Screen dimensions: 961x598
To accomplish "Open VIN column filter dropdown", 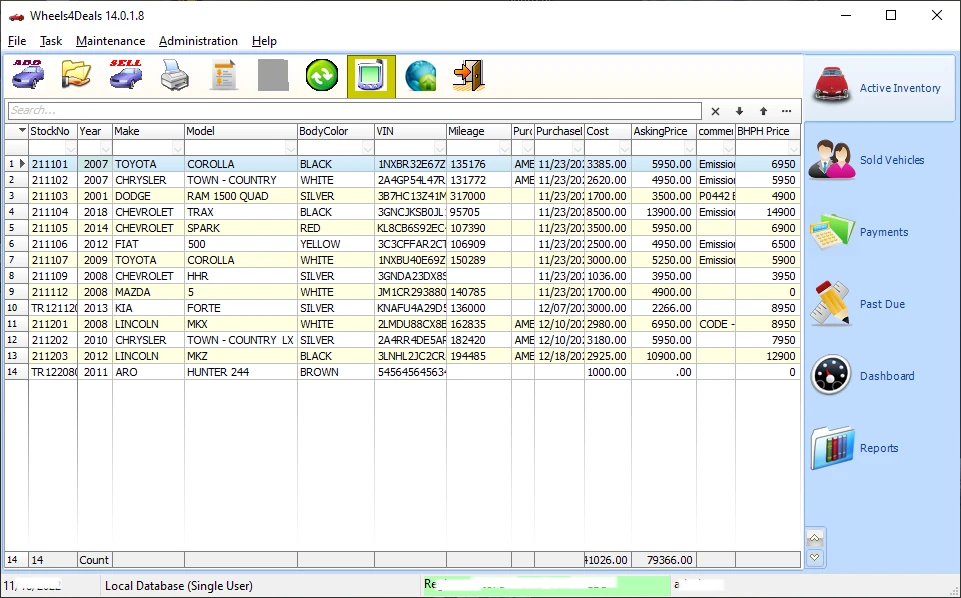I will [x=439, y=148].
